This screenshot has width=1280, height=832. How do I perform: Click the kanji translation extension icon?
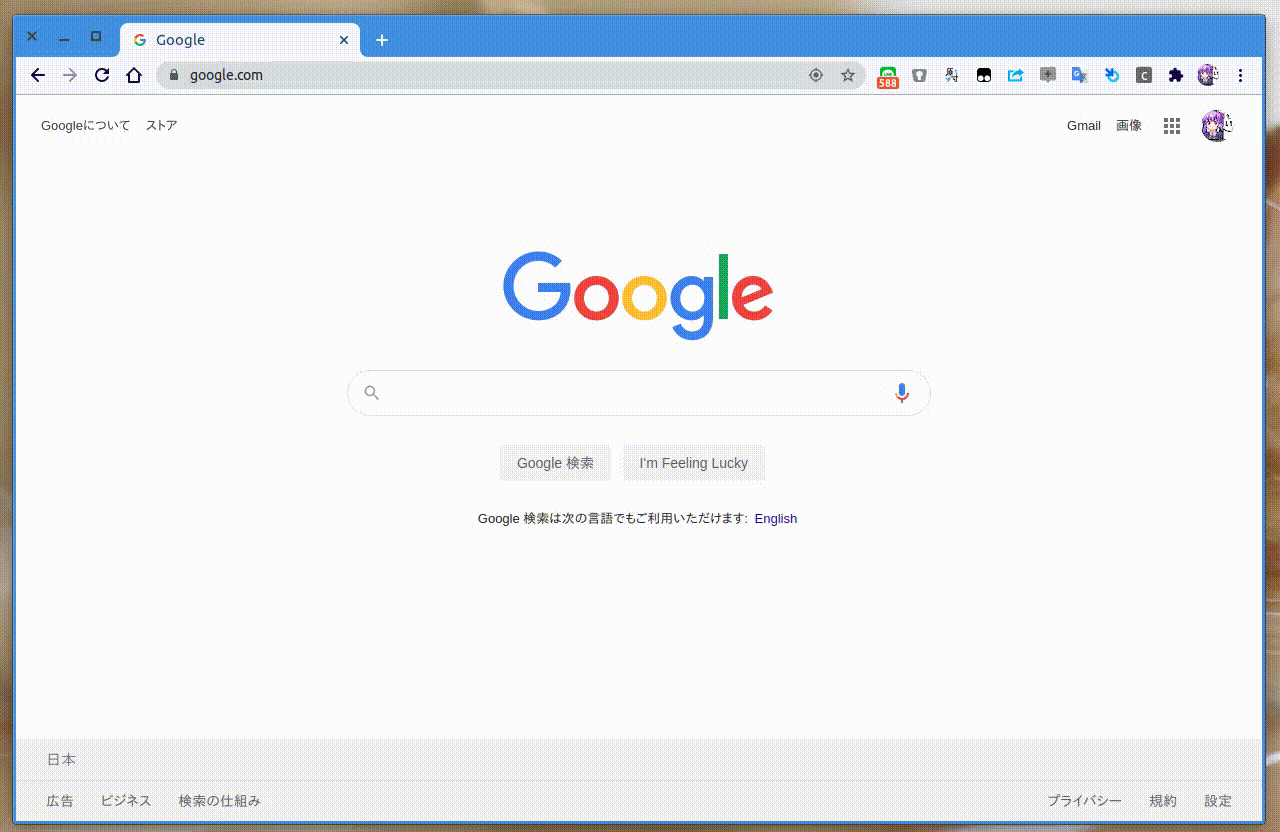(952, 75)
